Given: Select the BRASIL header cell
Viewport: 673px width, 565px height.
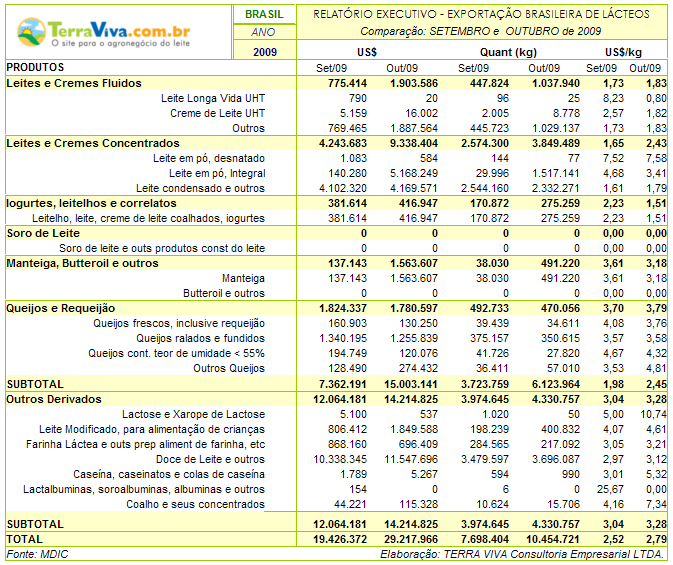Looking at the screenshot, I should [x=264, y=14].
